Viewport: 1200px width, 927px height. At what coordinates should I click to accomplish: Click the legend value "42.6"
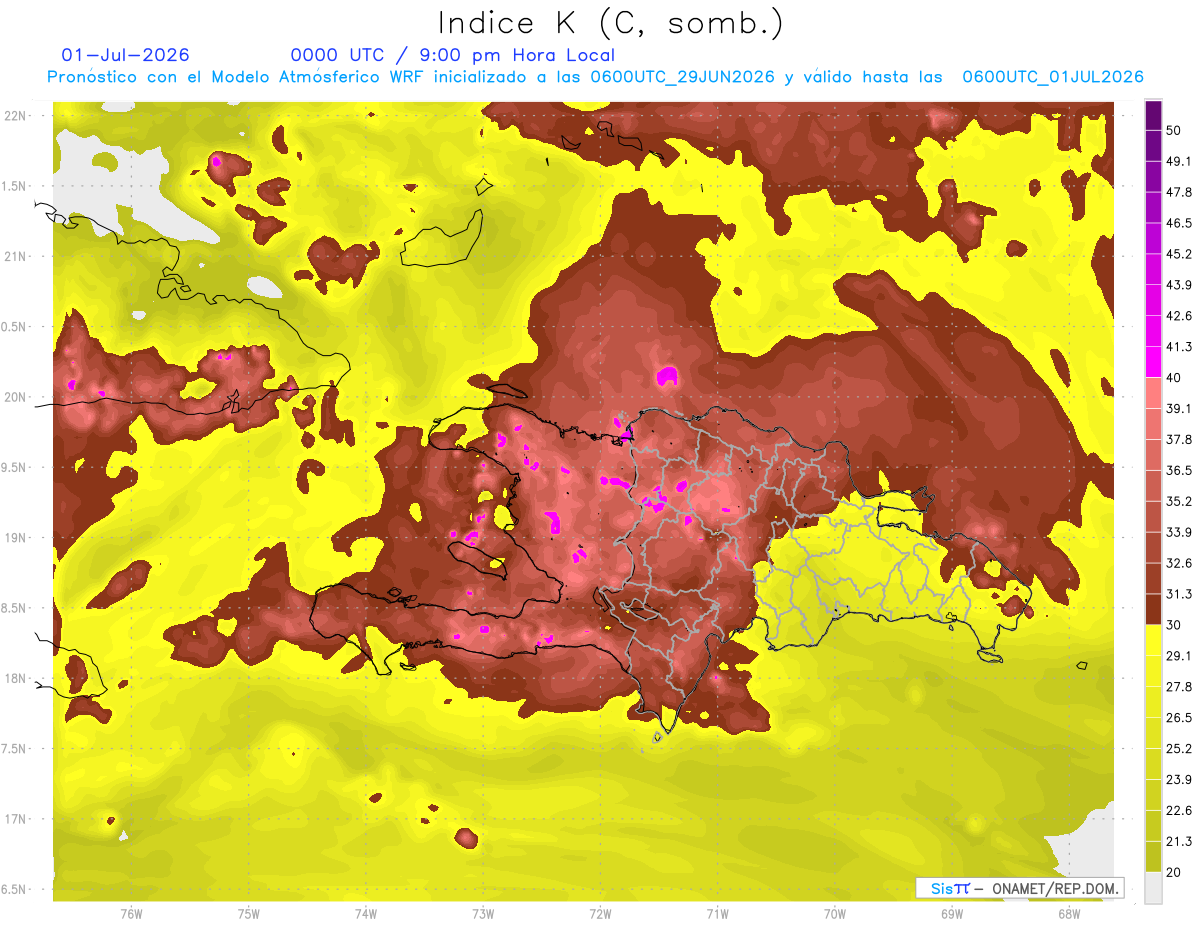click(x=1179, y=316)
